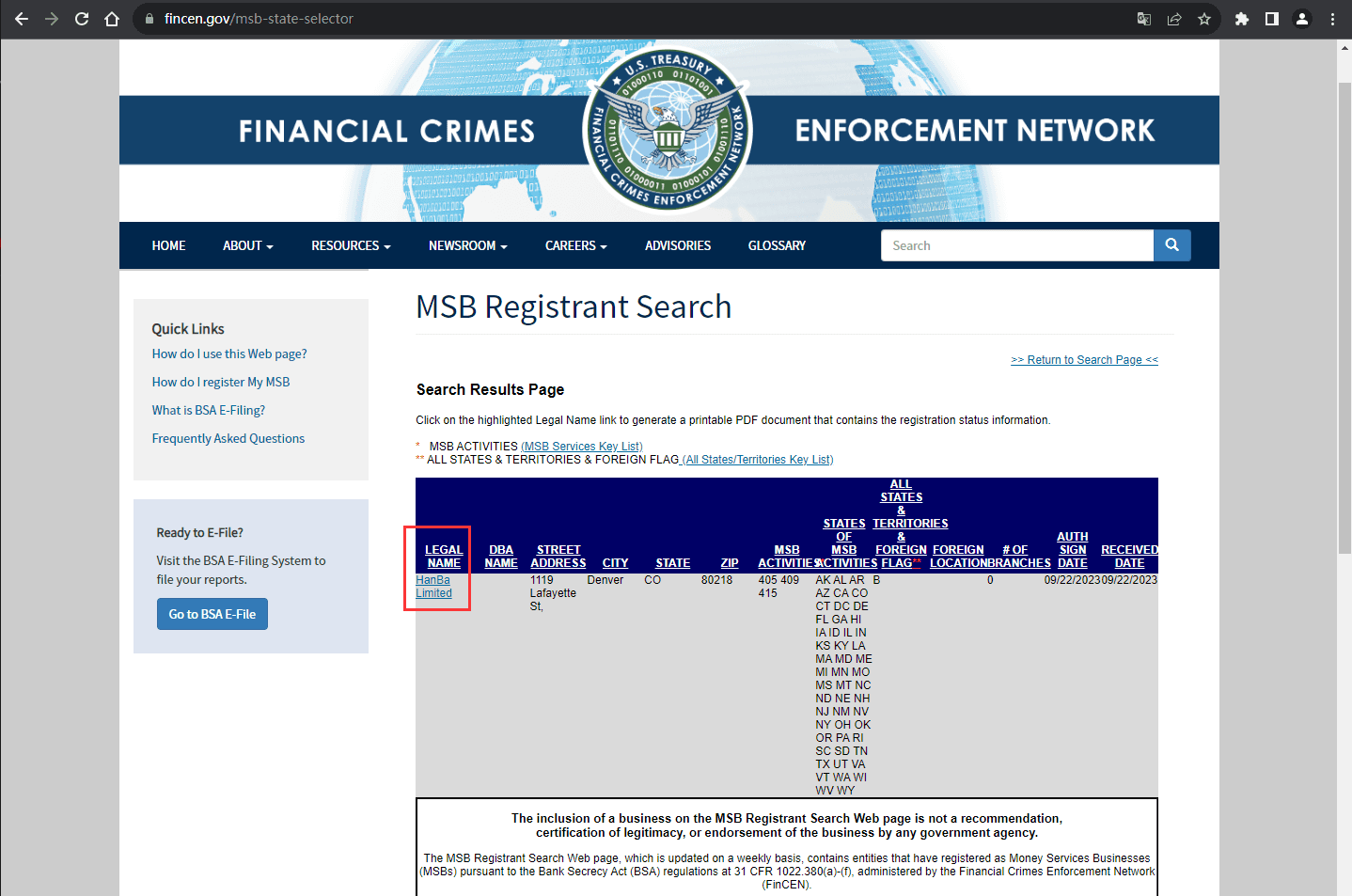Viewport: 1352px width, 896px height.
Task: Click the CITY column header
Action: point(615,563)
